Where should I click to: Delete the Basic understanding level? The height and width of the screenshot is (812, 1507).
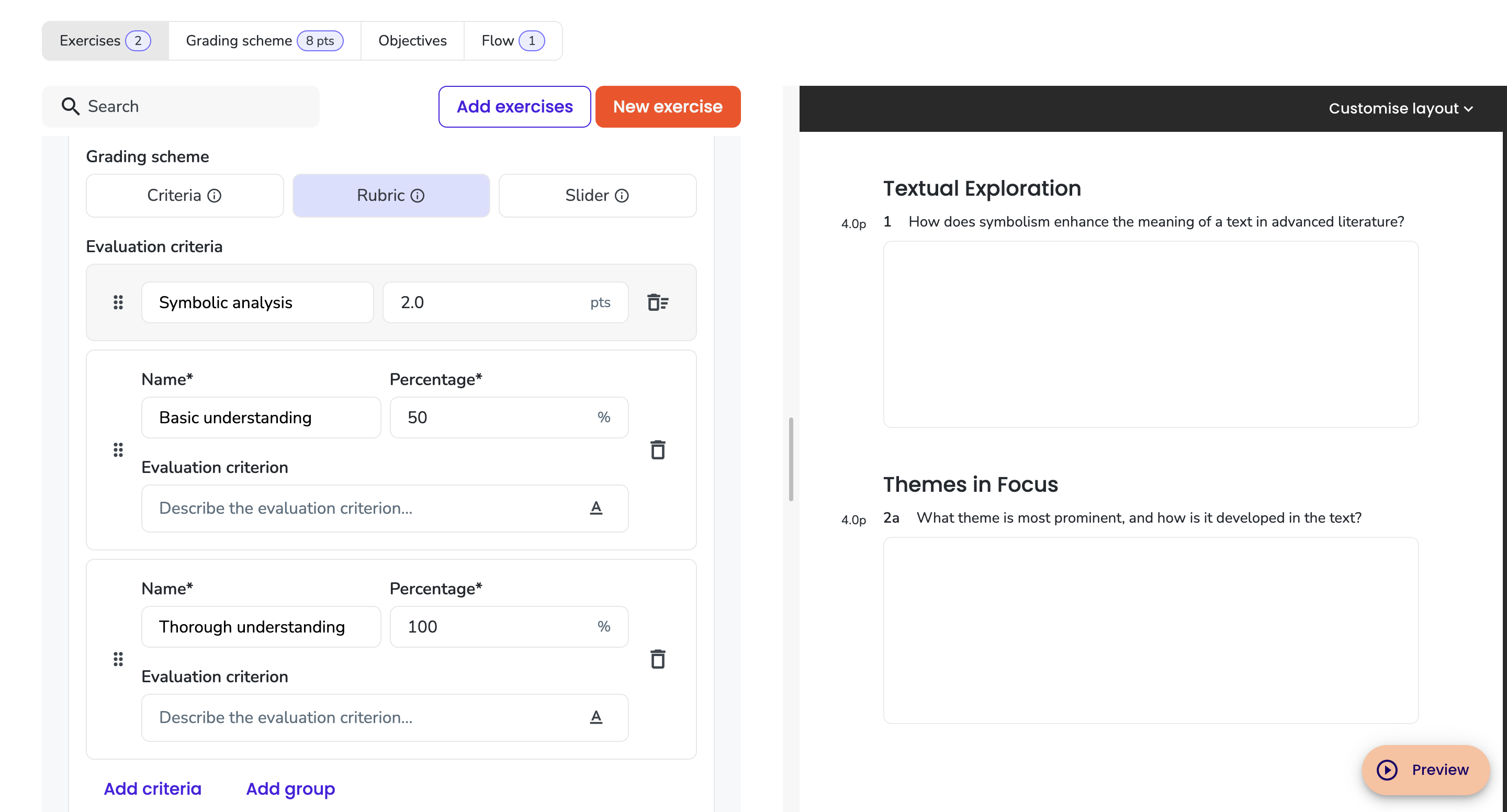coord(658,450)
